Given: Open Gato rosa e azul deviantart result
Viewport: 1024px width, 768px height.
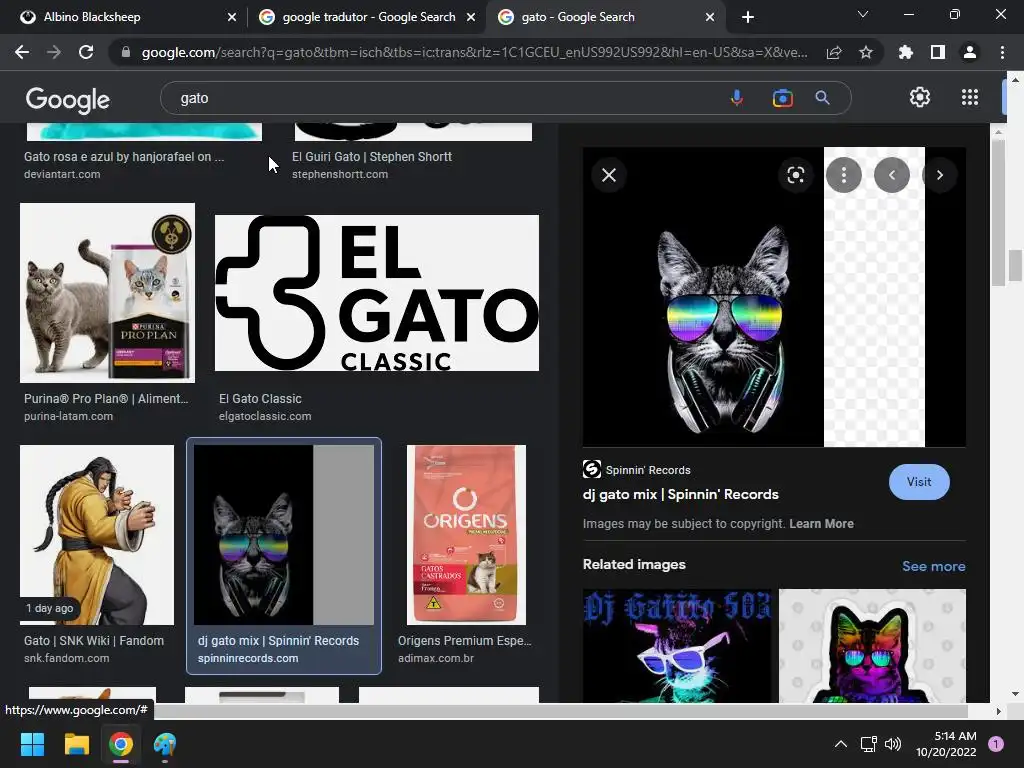Looking at the screenshot, I should click(124, 157).
